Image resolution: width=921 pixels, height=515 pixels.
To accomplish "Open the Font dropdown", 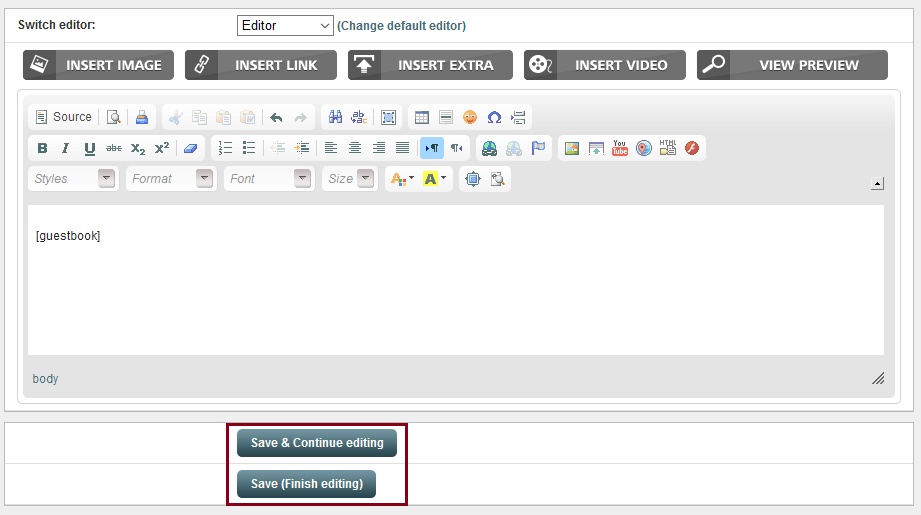I will click(269, 179).
